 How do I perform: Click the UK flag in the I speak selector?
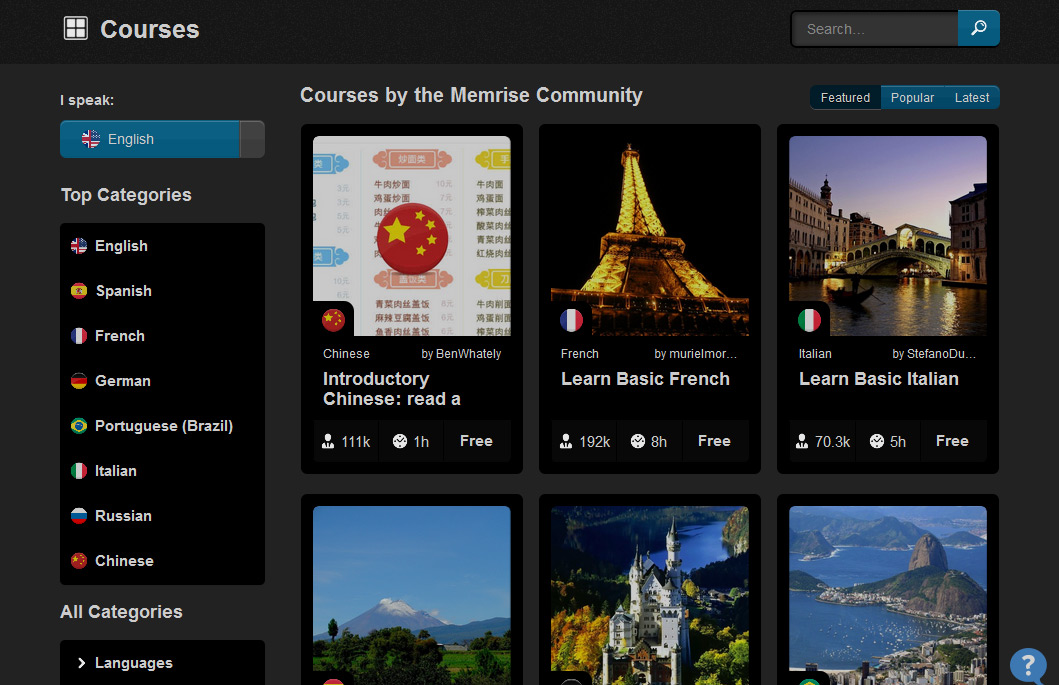91,139
